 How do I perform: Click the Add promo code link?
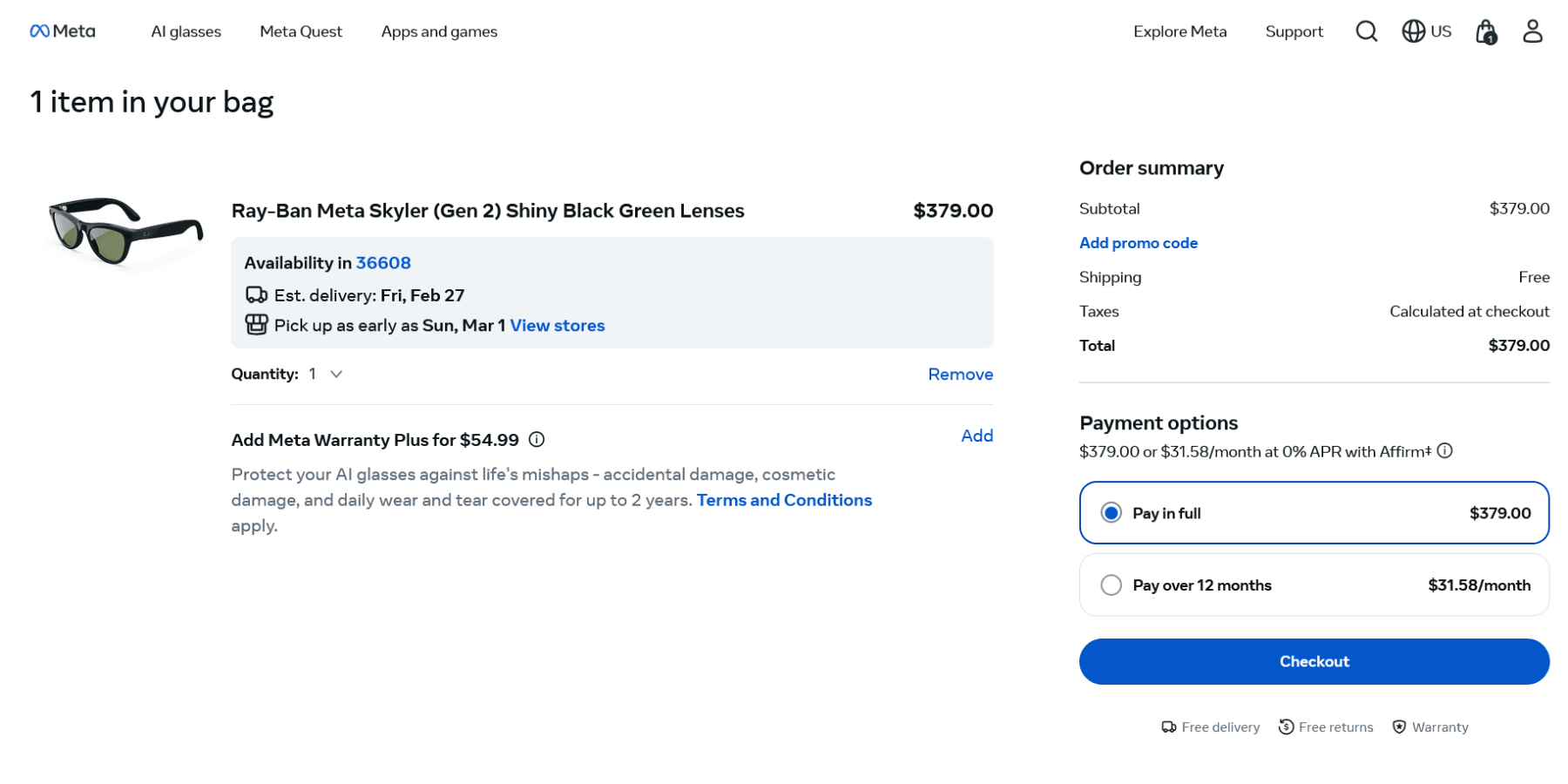[1138, 242]
